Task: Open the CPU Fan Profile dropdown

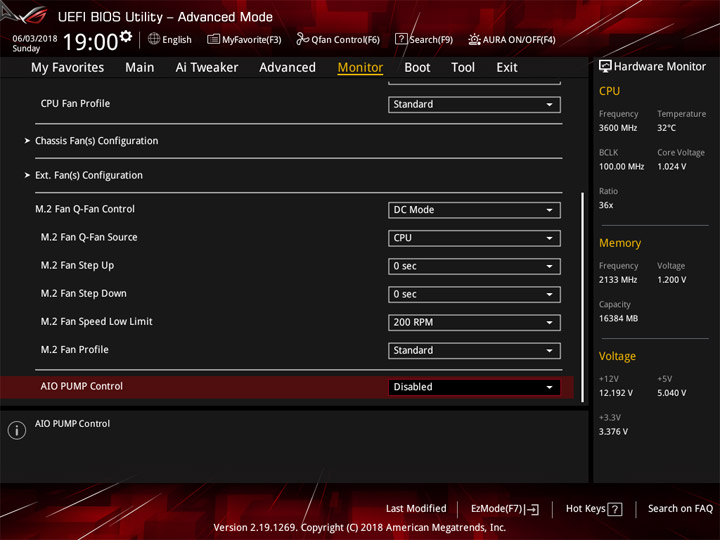Action: 474,104
